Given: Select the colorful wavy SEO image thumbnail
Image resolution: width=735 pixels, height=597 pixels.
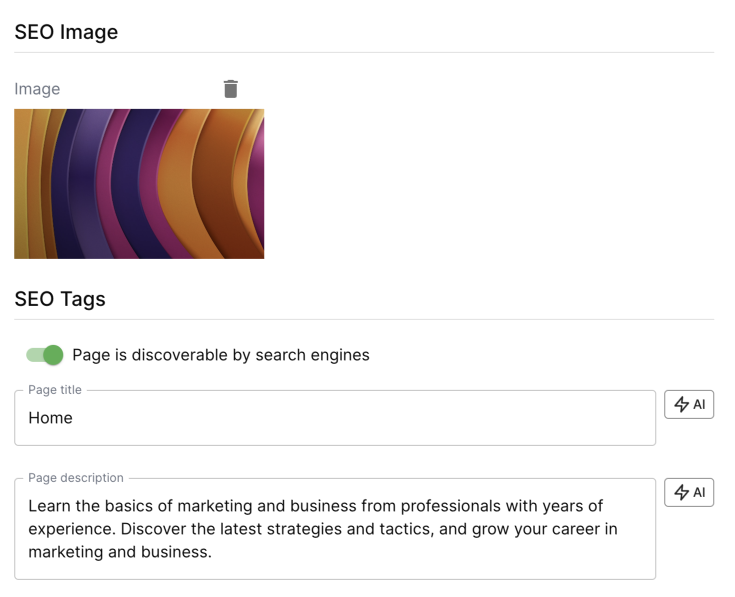Looking at the screenshot, I should (x=139, y=184).
